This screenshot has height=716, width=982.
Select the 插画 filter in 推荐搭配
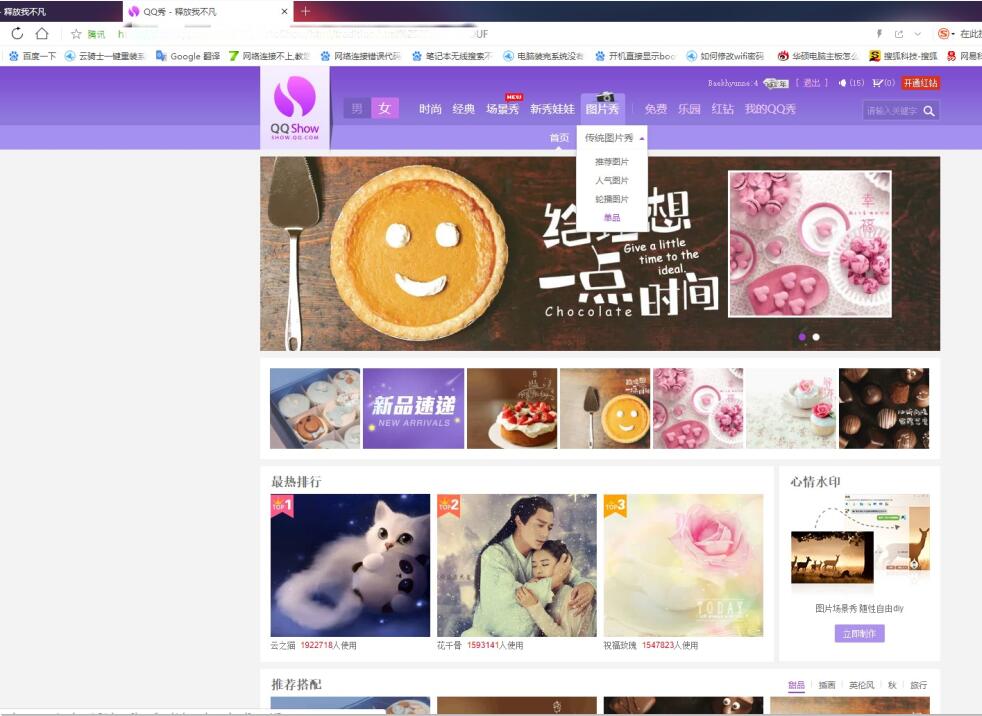click(827, 685)
